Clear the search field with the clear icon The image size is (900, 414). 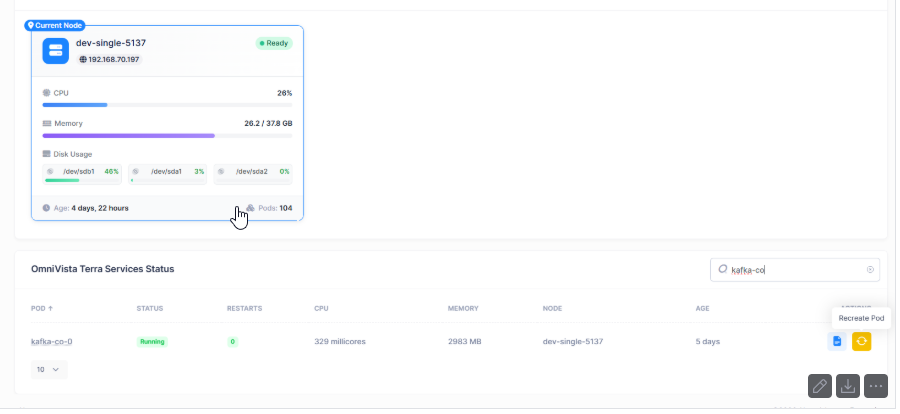(870, 270)
